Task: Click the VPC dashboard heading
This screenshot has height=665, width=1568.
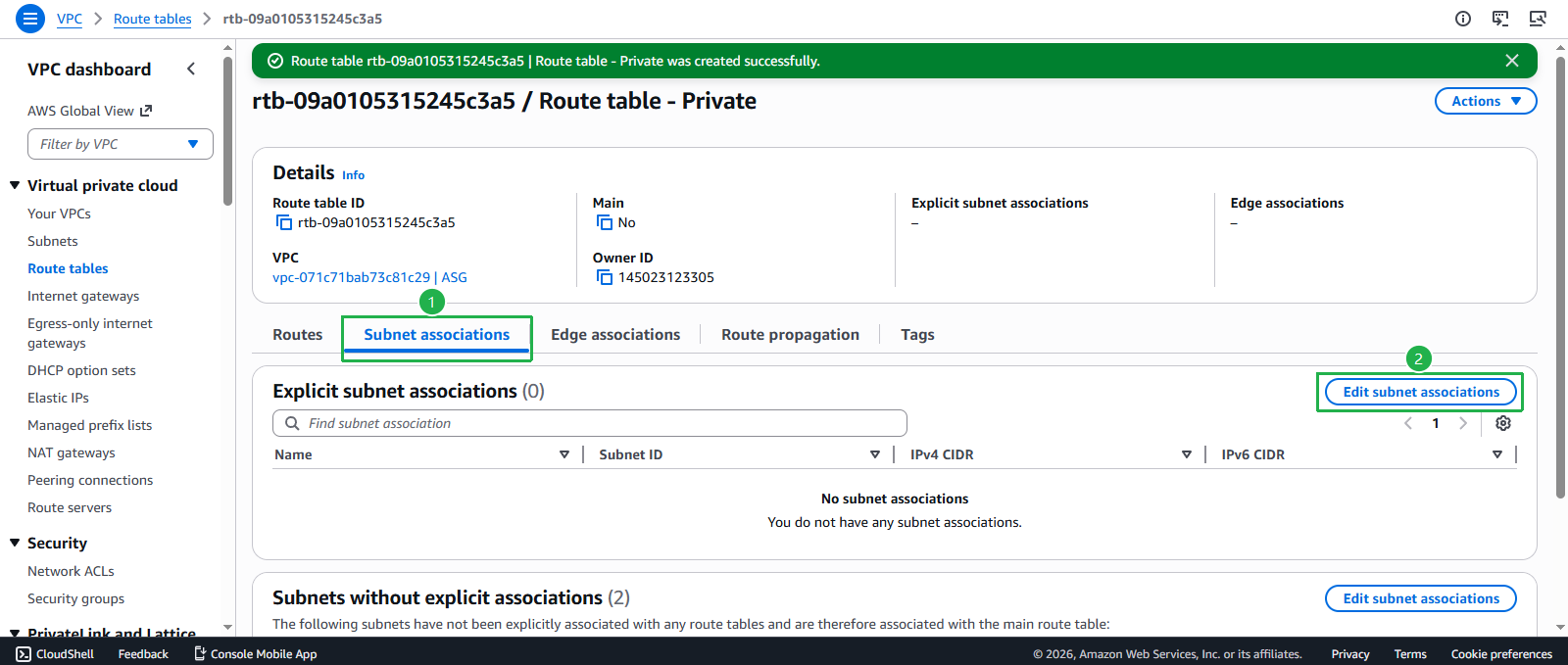Action: point(89,70)
